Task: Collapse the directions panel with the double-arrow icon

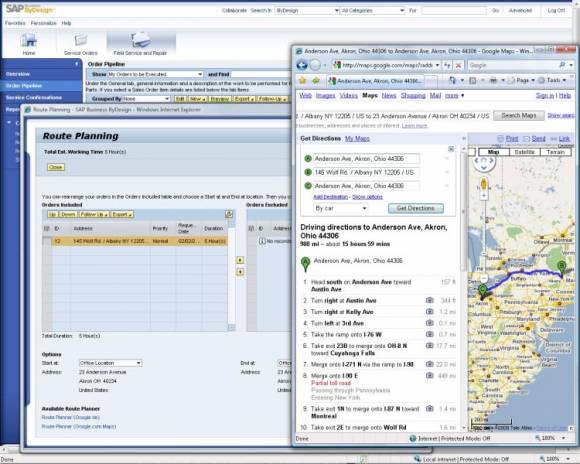Action: click(464, 138)
